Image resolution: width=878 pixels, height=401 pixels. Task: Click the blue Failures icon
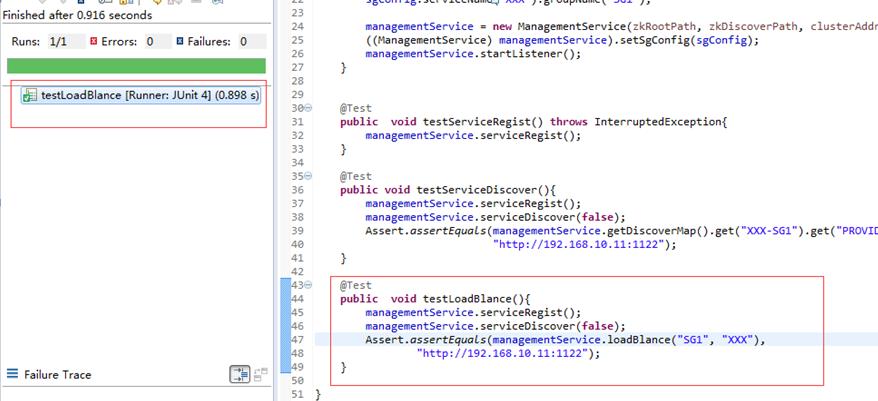click(180, 42)
